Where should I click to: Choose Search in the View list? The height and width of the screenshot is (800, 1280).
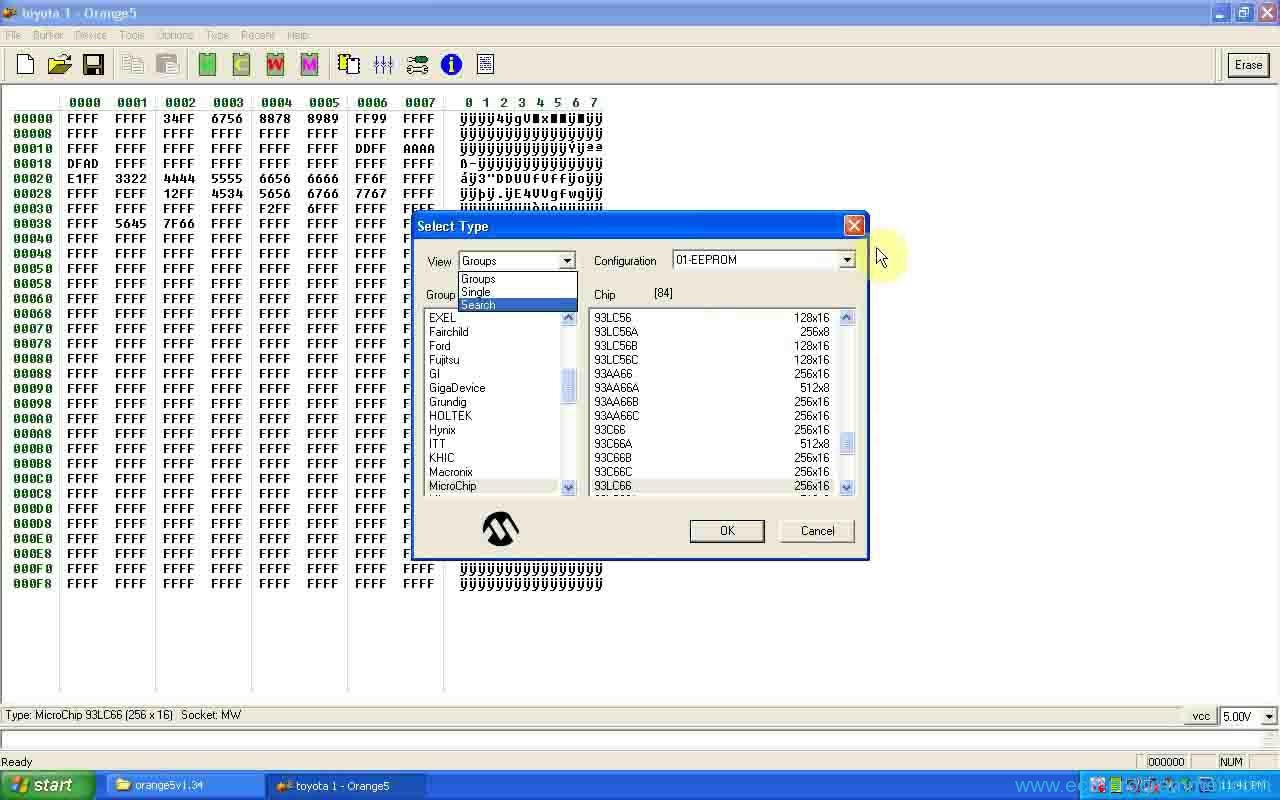pyautogui.click(x=517, y=305)
